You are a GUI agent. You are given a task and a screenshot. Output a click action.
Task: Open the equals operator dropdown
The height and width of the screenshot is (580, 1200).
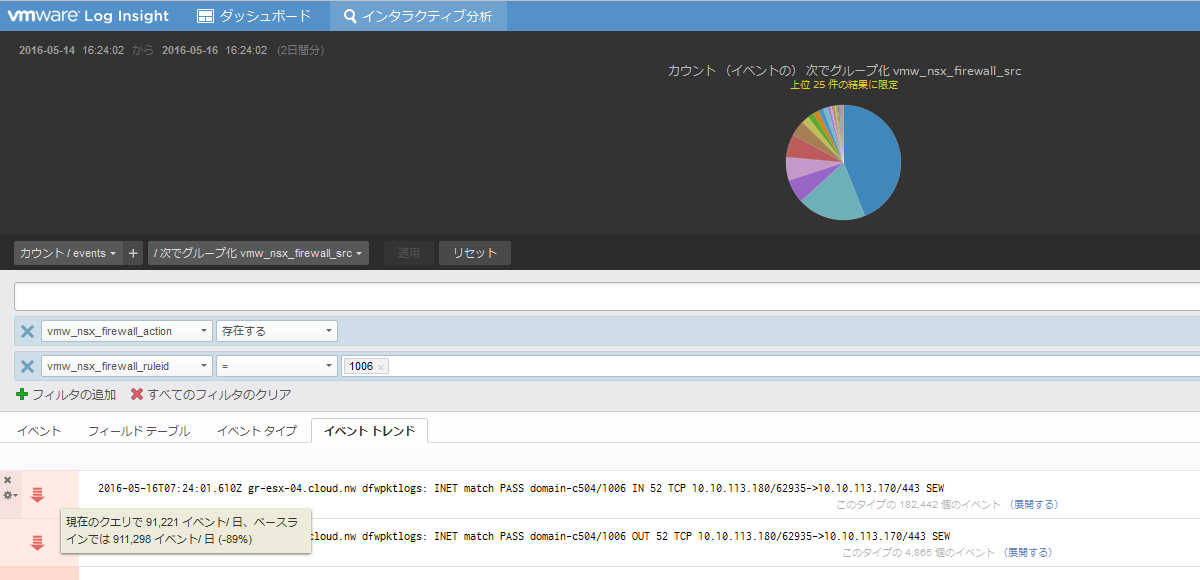point(277,366)
